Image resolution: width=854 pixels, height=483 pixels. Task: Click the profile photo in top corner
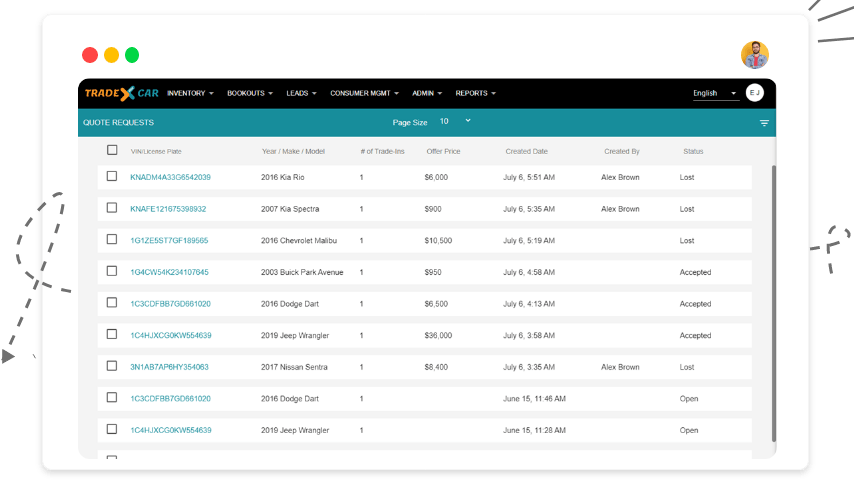754,55
